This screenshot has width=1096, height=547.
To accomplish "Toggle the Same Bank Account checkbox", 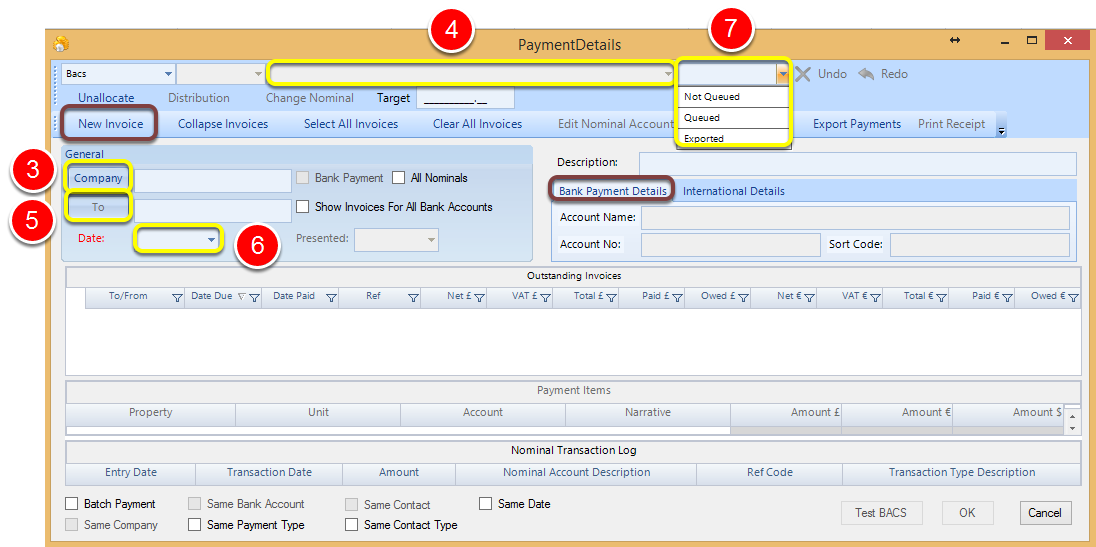I will (194, 504).
